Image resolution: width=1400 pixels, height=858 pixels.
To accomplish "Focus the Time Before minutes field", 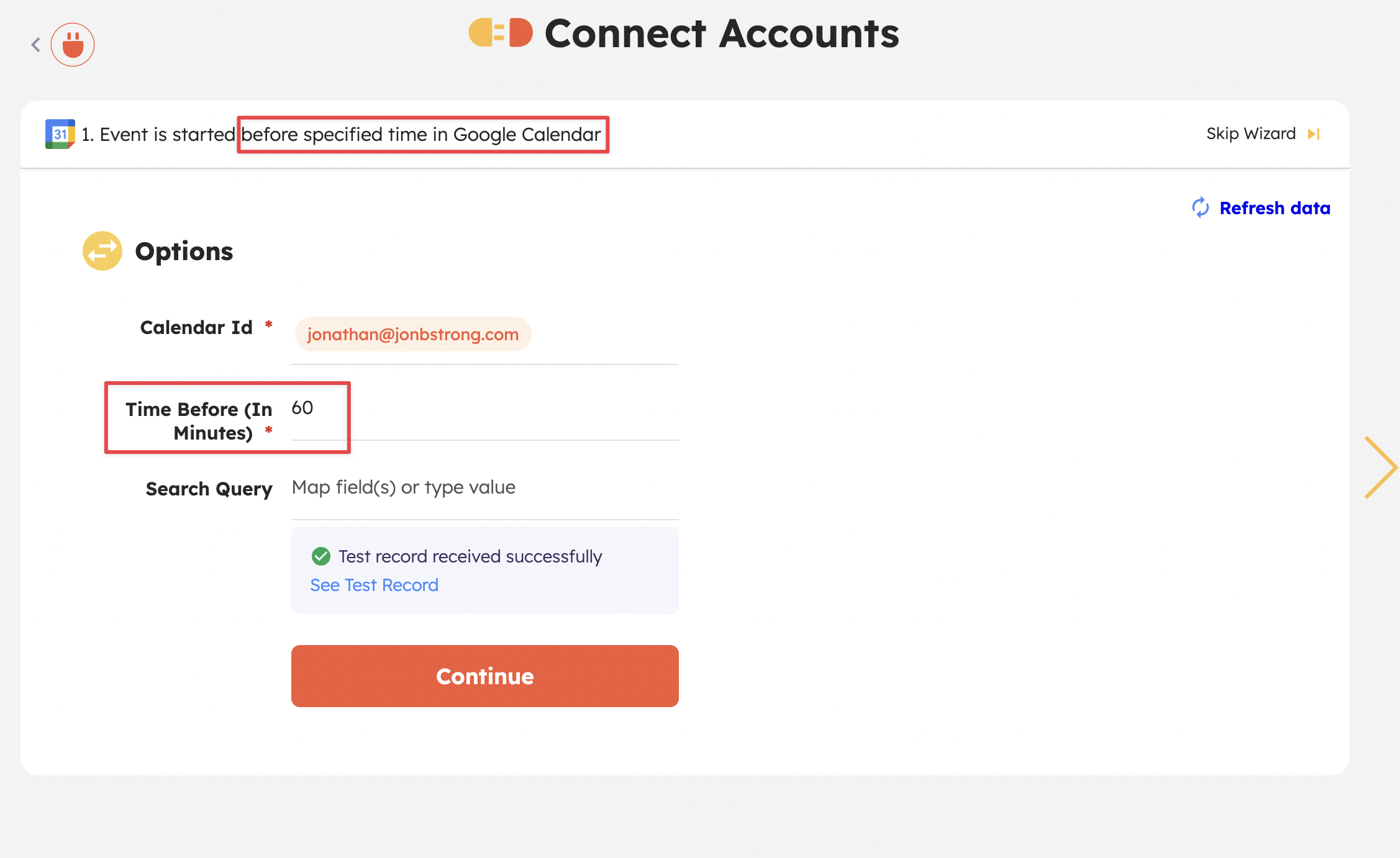I will pos(484,409).
